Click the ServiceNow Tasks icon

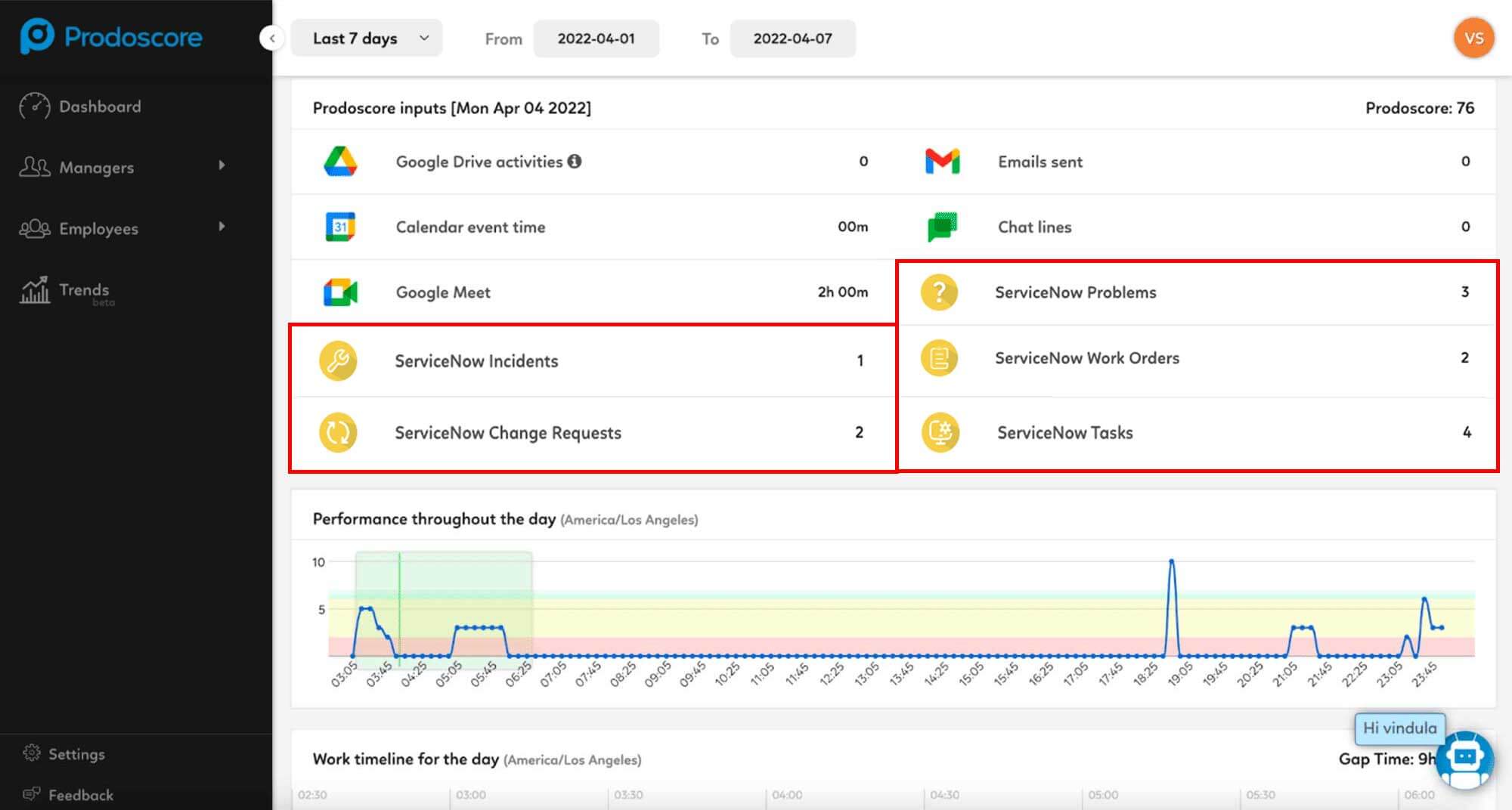tap(940, 433)
